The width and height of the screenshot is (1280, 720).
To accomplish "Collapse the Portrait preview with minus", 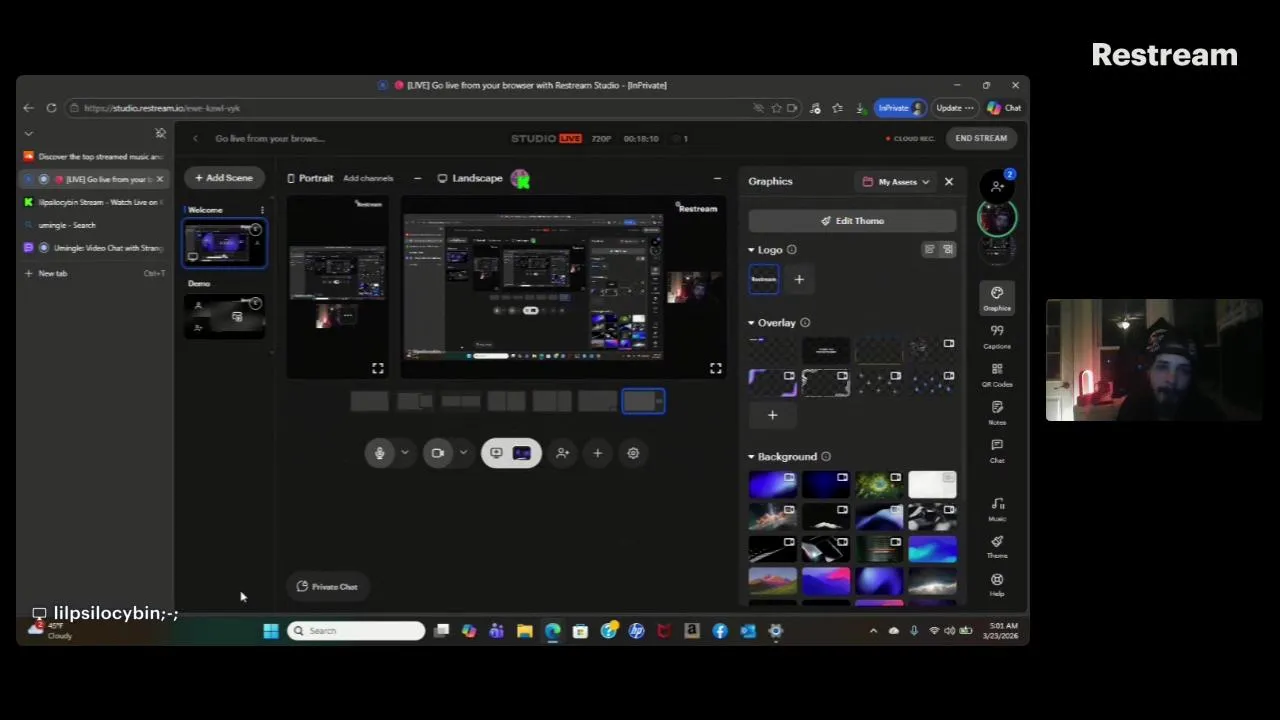I will tap(417, 178).
